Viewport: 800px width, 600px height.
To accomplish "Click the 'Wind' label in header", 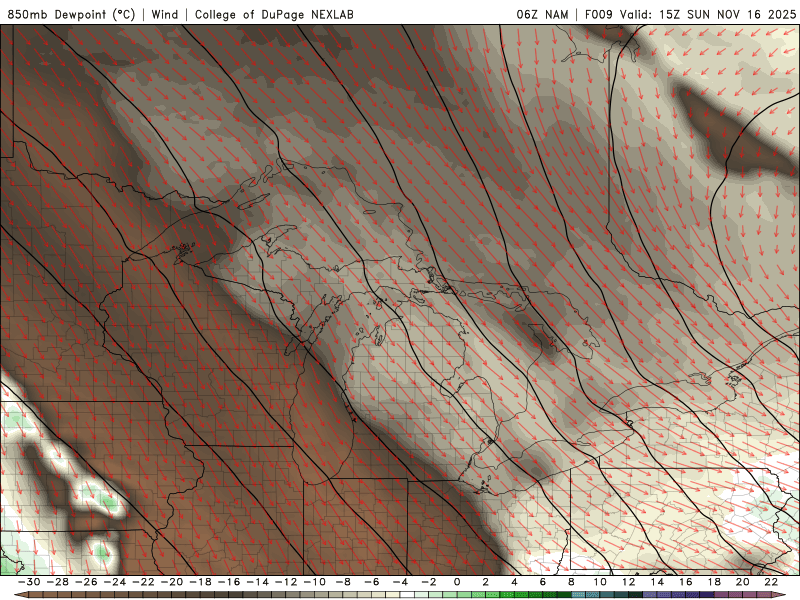I will click(165, 15).
